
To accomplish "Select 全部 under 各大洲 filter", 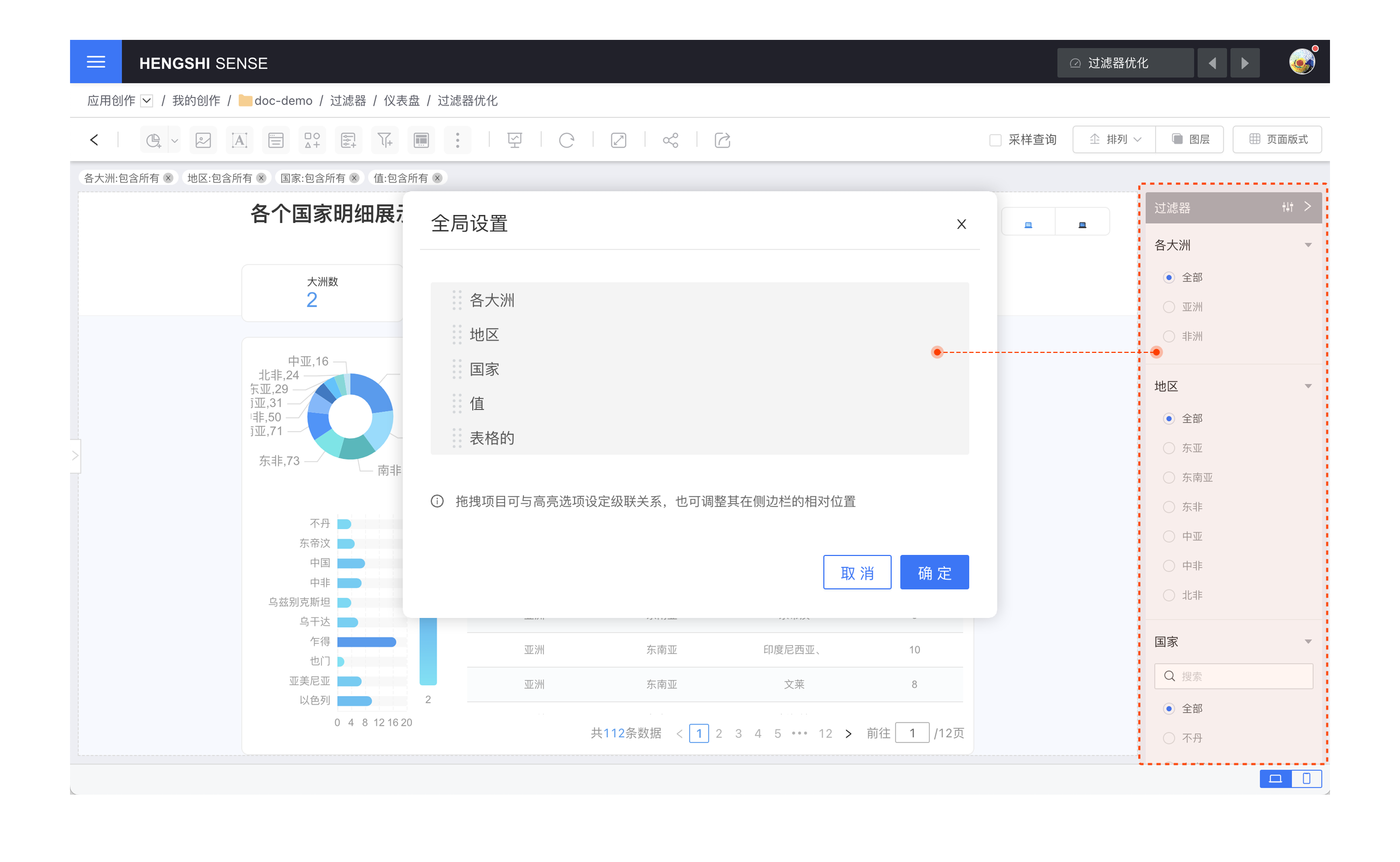I will pyautogui.click(x=1169, y=277).
